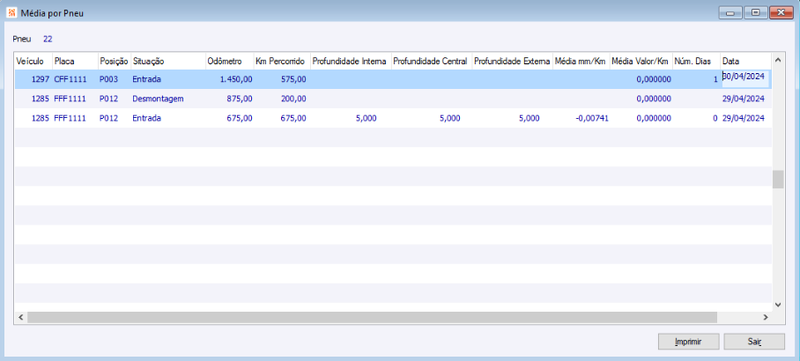800x361 pixels.
Task: Click the Profundidade Externa column header
Action: coord(512,61)
